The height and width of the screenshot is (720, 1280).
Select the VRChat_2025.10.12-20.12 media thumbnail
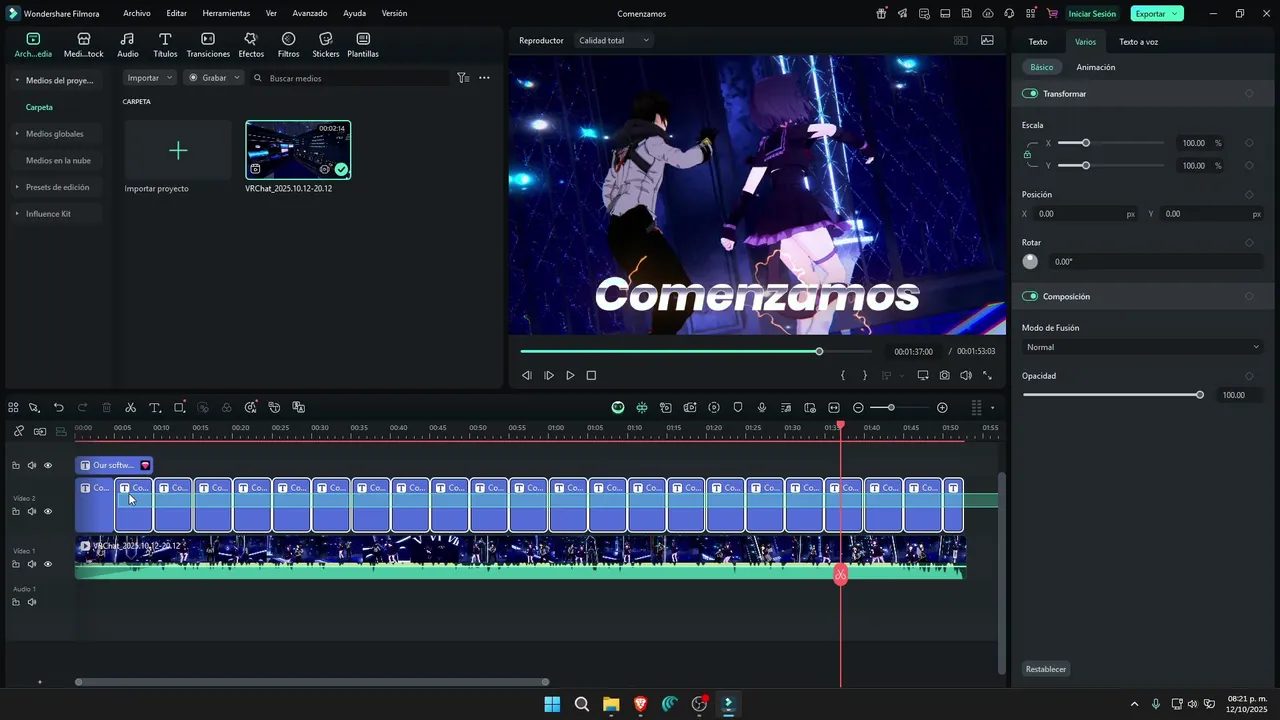(298, 150)
